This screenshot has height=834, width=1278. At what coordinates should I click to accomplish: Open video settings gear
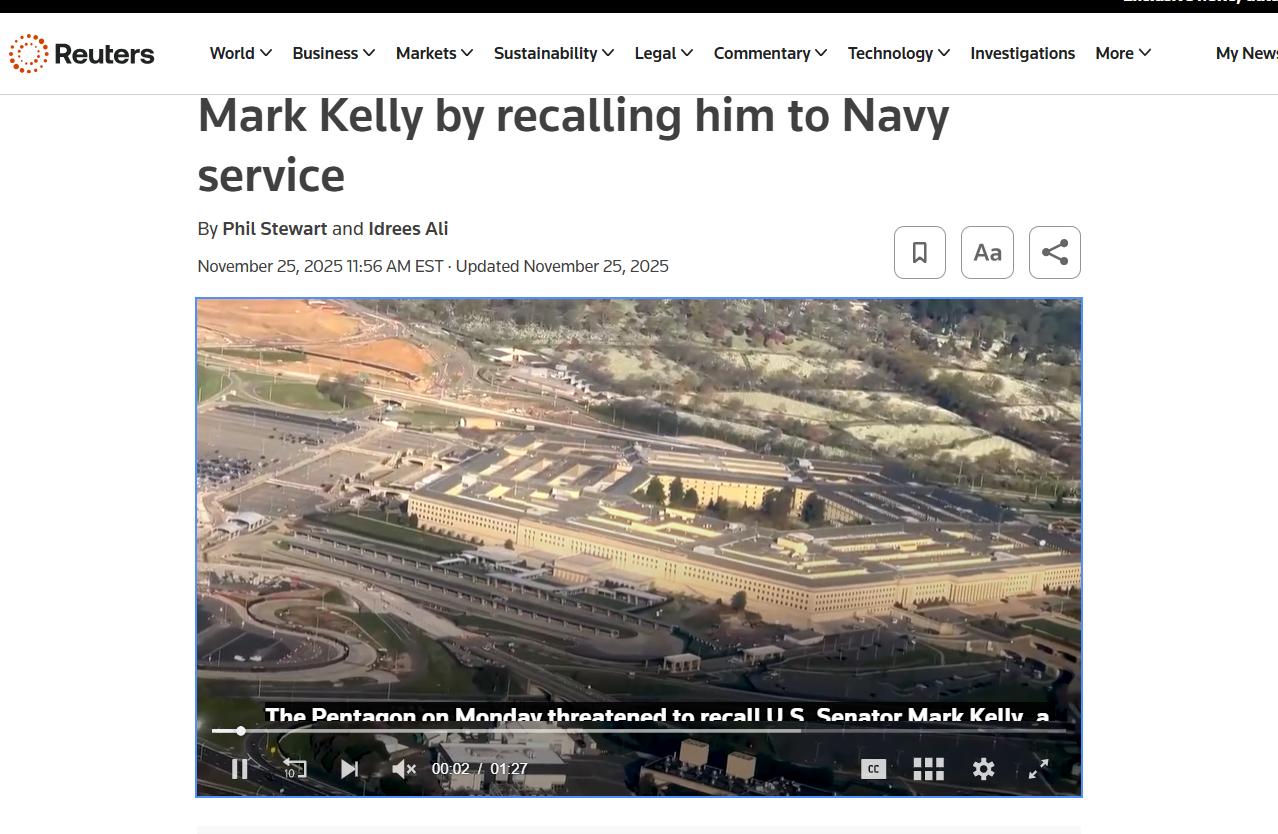[984, 769]
